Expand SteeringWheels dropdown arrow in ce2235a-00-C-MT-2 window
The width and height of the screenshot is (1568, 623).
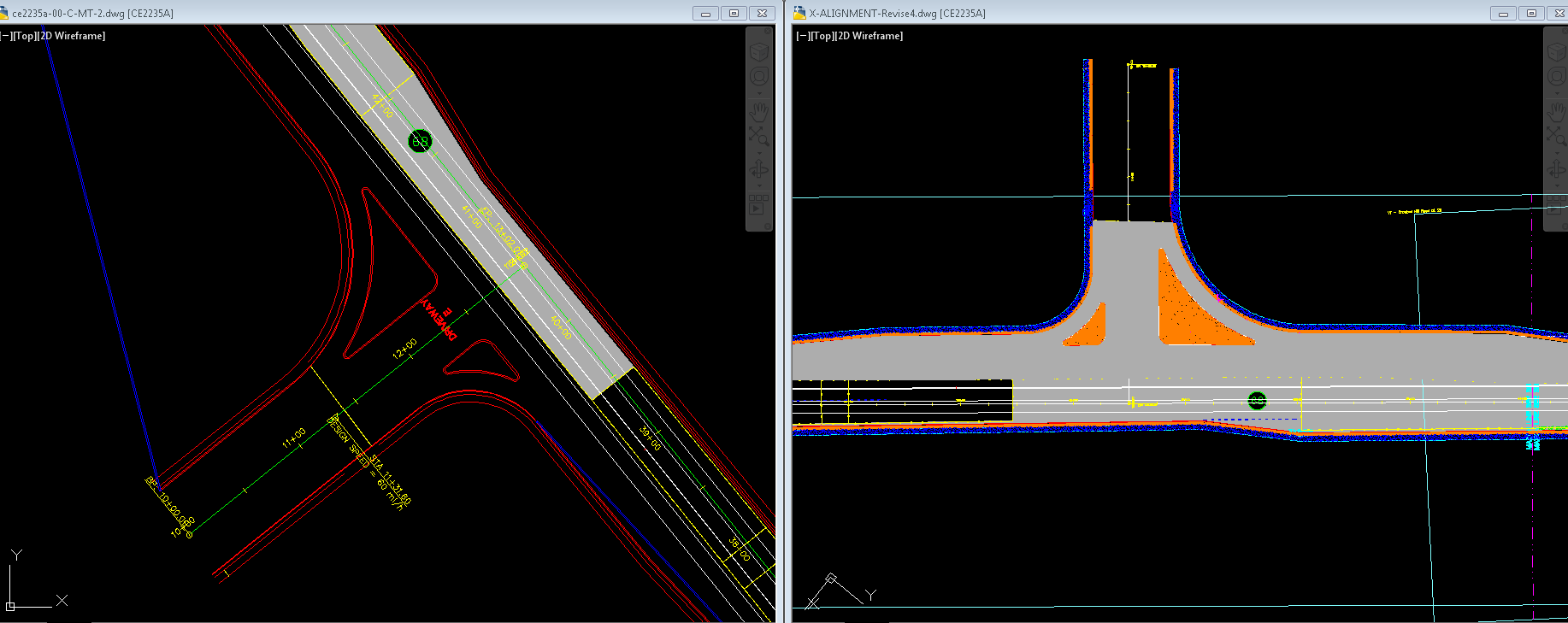pyautogui.click(x=759, y=93)
